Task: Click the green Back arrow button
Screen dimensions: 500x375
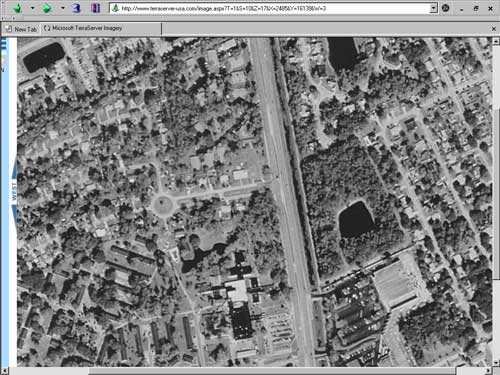Action: tap(17, 8)
